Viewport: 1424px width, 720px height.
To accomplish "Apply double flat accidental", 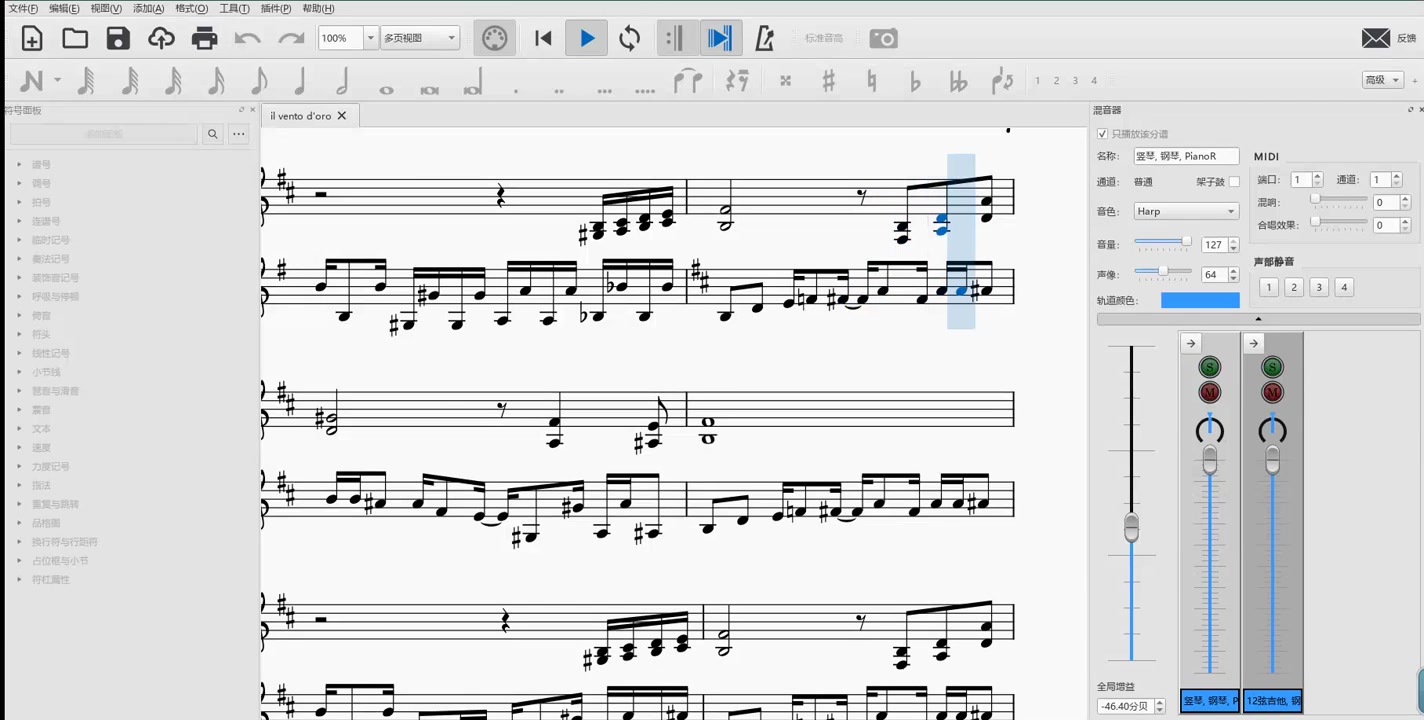I will 958,81.
